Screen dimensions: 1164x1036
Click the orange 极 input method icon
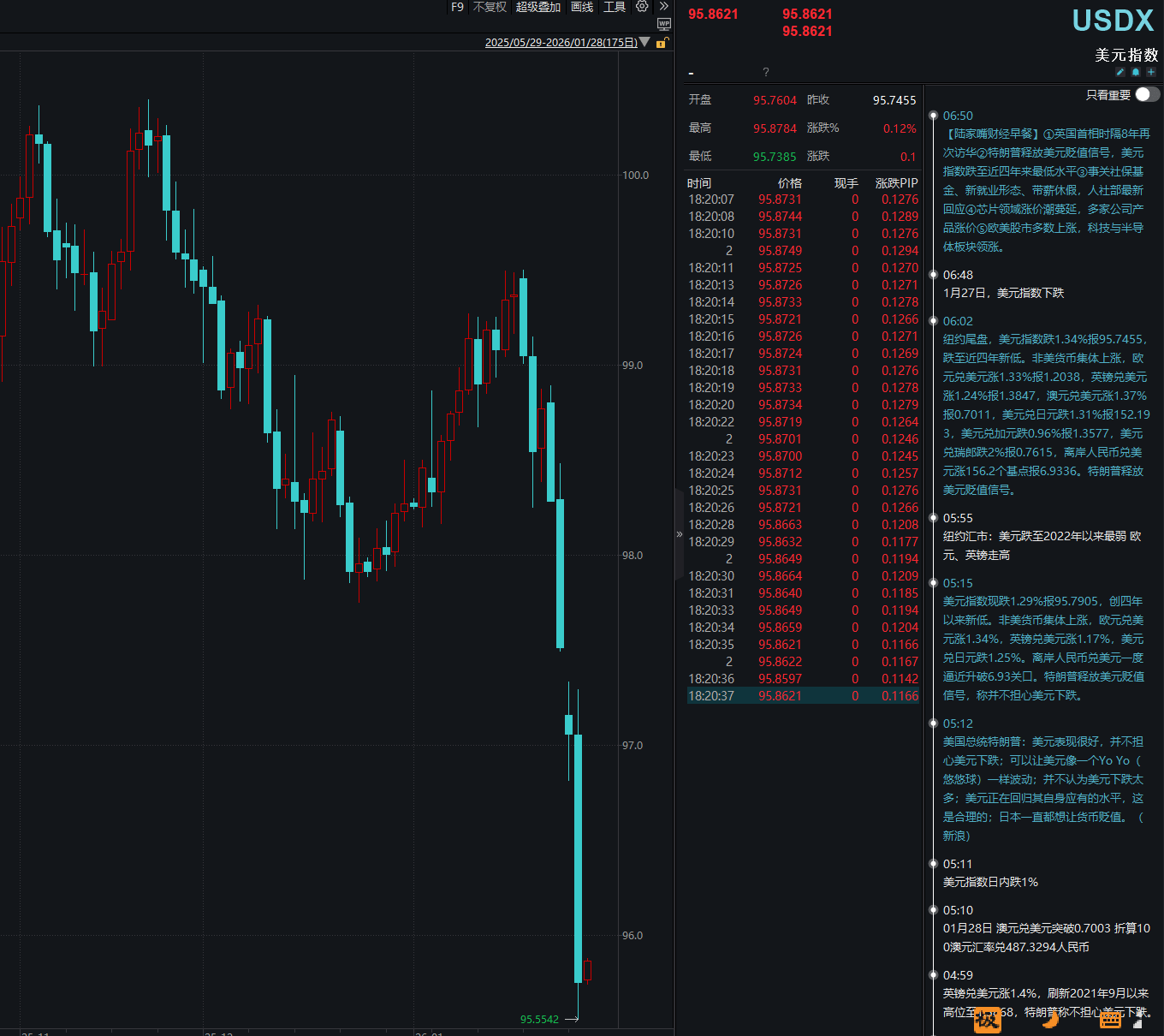coord(988,1019)
